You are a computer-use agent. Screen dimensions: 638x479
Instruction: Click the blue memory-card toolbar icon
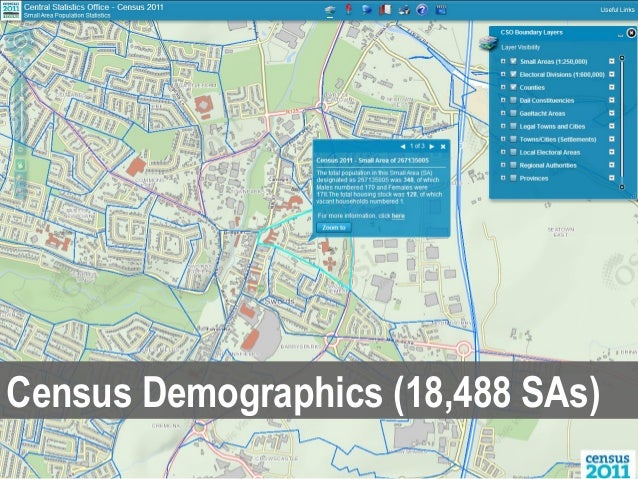click(441, 10)
